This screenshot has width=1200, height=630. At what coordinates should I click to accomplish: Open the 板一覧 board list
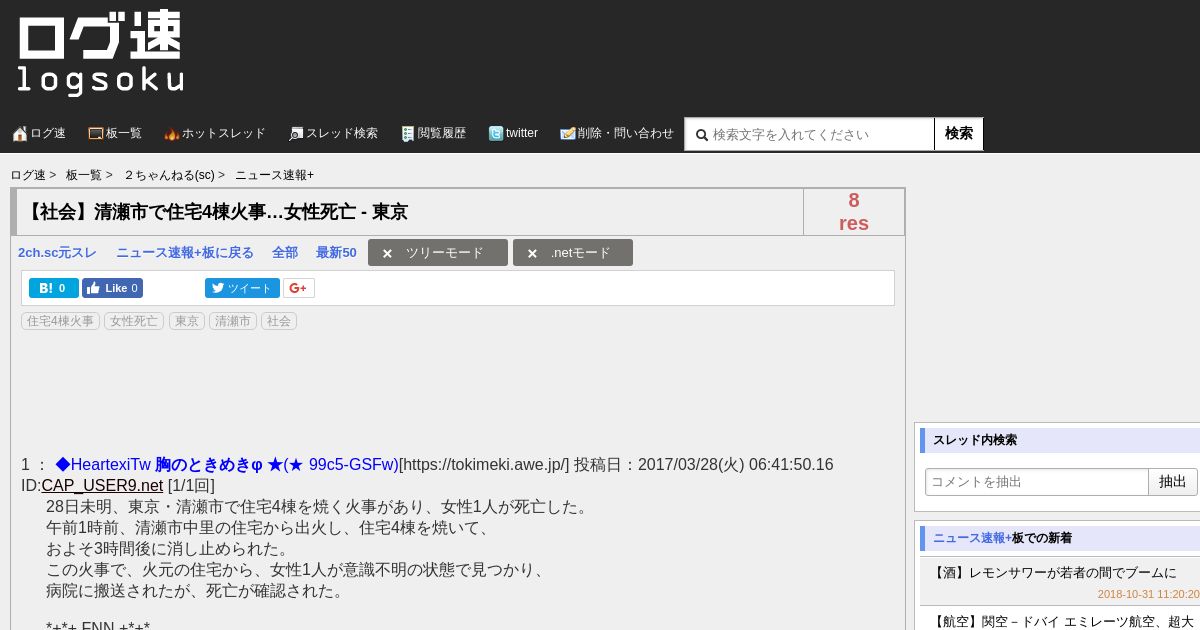(x=115, y=133)
